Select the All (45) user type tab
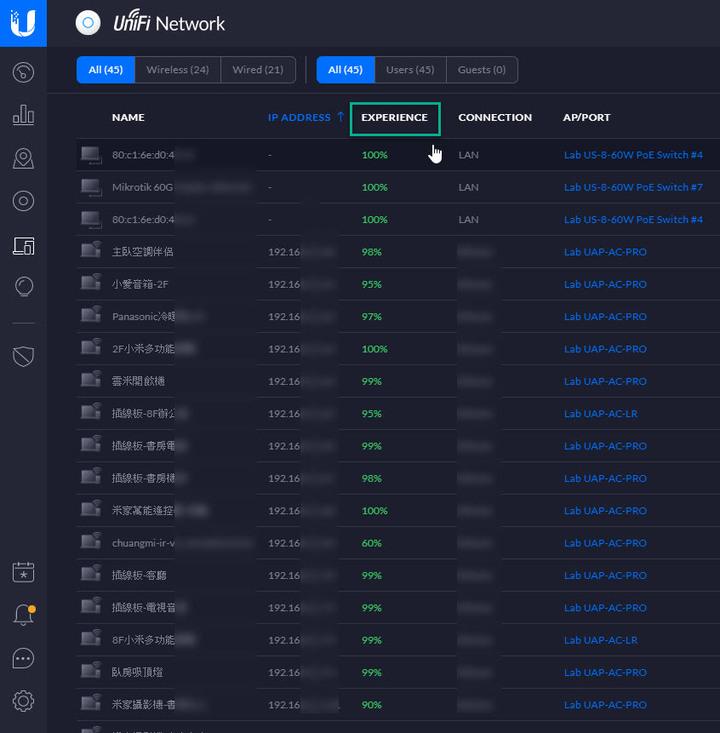 [x=346, y=70]
